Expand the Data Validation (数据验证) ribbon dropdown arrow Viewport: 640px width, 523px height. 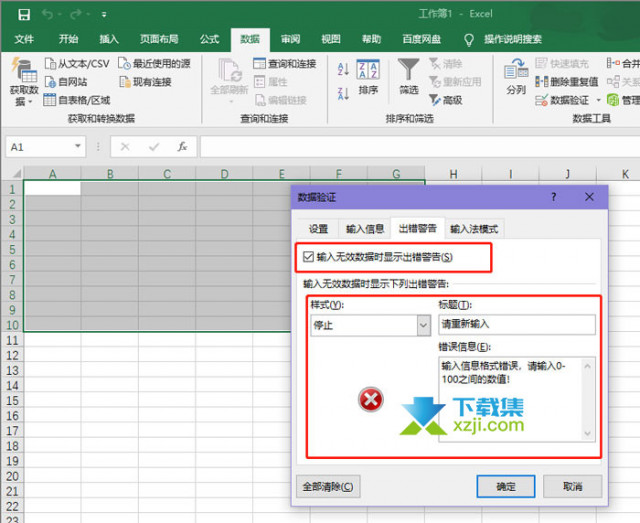pyautogui.click(x=599, y=100)
